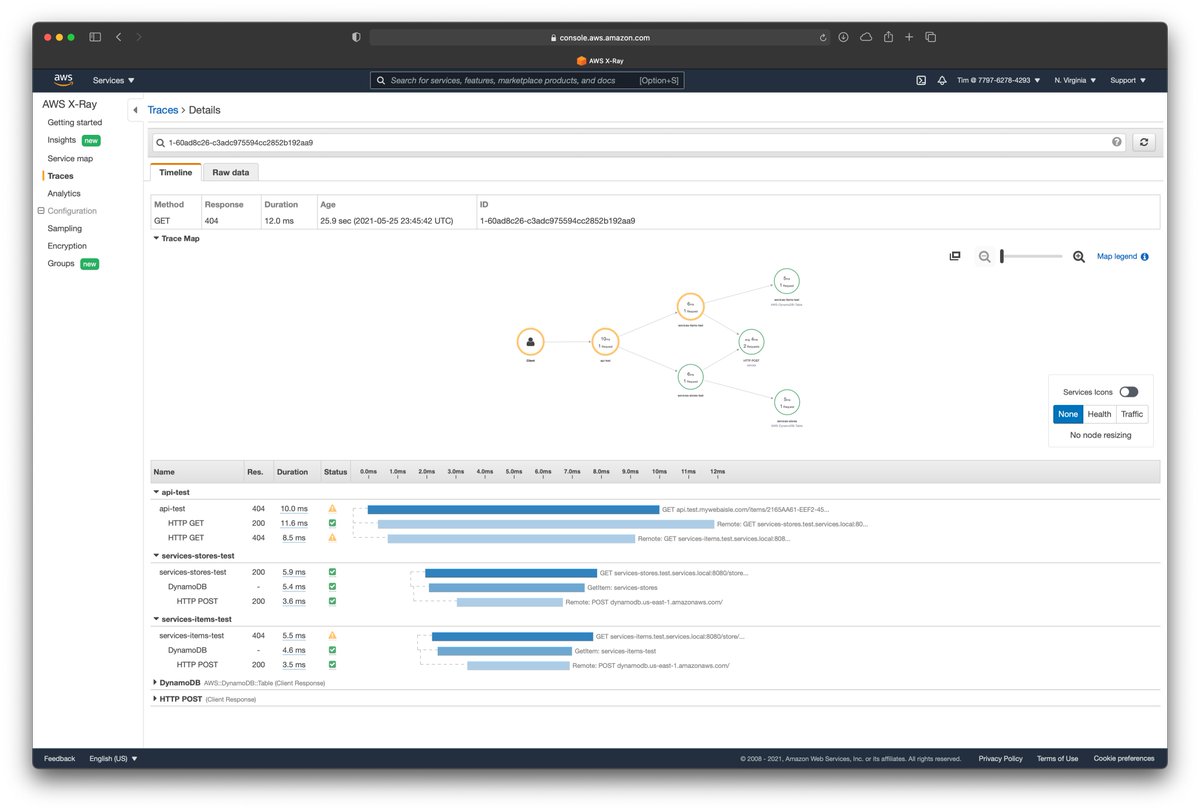Click the AWS logo home icon

(x=63, y=80)
